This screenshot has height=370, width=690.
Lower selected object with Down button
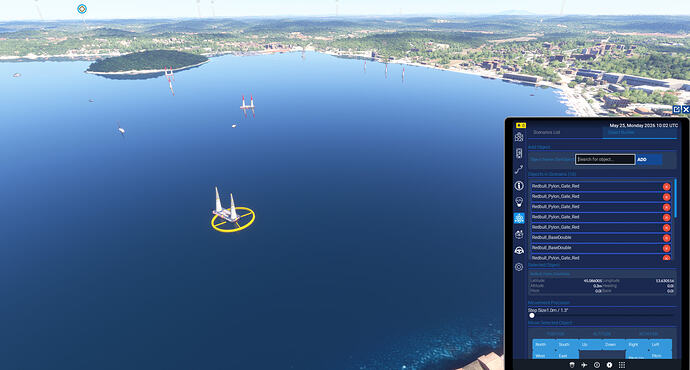pyautogui.click(x=613, y=344)
